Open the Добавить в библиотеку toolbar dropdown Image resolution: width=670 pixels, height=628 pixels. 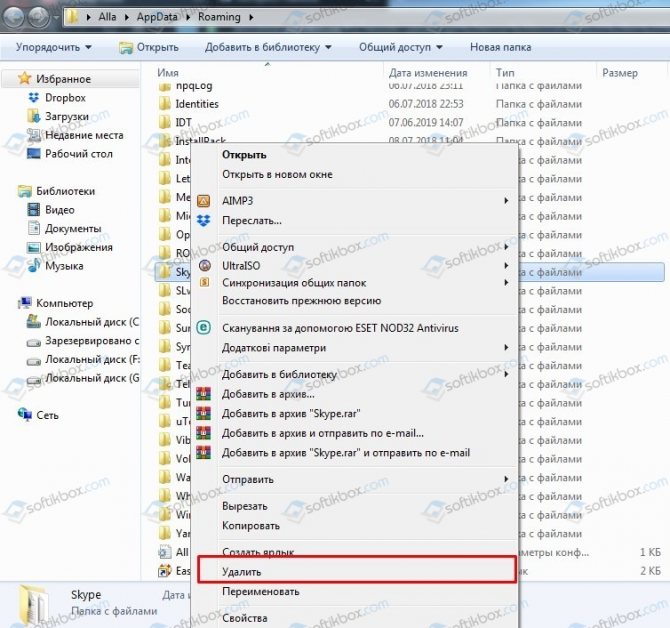(x=268, y=47)
